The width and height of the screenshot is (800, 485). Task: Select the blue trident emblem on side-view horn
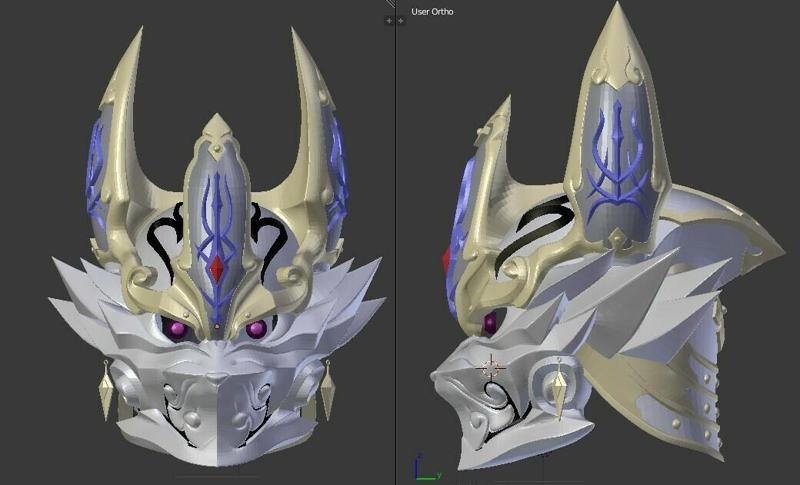click(618, 163)
